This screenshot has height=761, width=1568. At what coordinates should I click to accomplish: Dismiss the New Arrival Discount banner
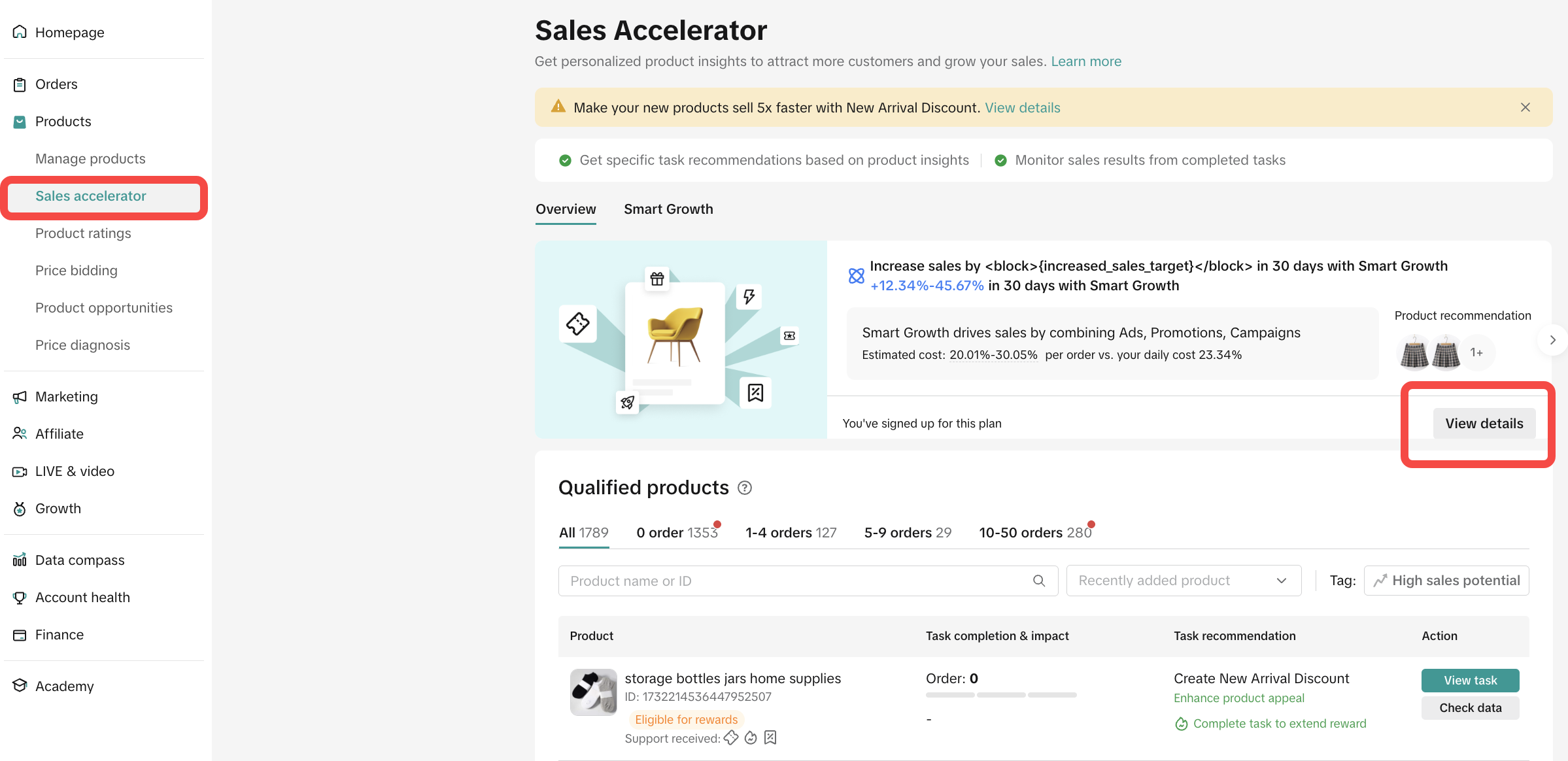(1525, 107)
